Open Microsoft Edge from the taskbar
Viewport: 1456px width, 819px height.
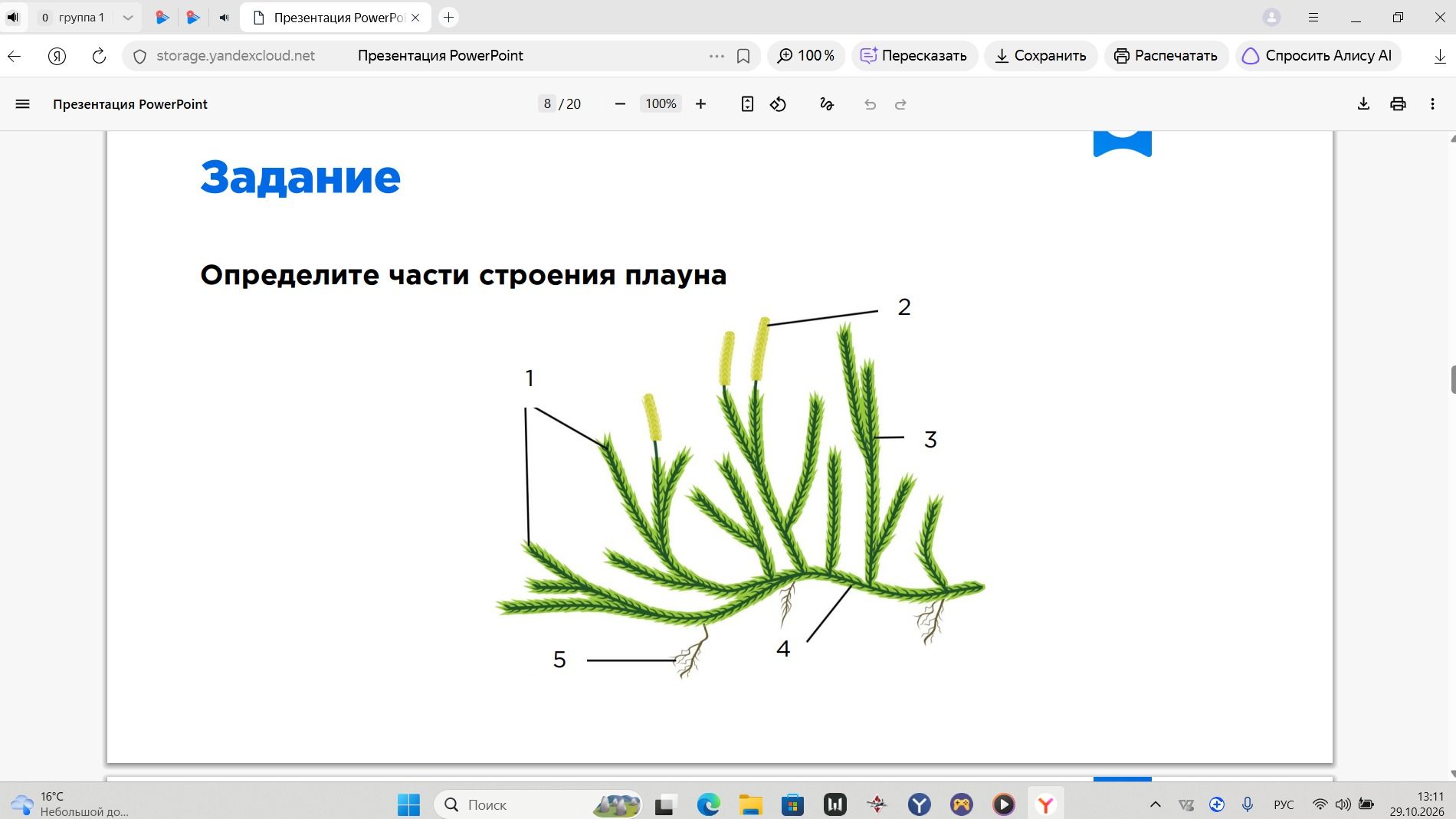[709, 804]
